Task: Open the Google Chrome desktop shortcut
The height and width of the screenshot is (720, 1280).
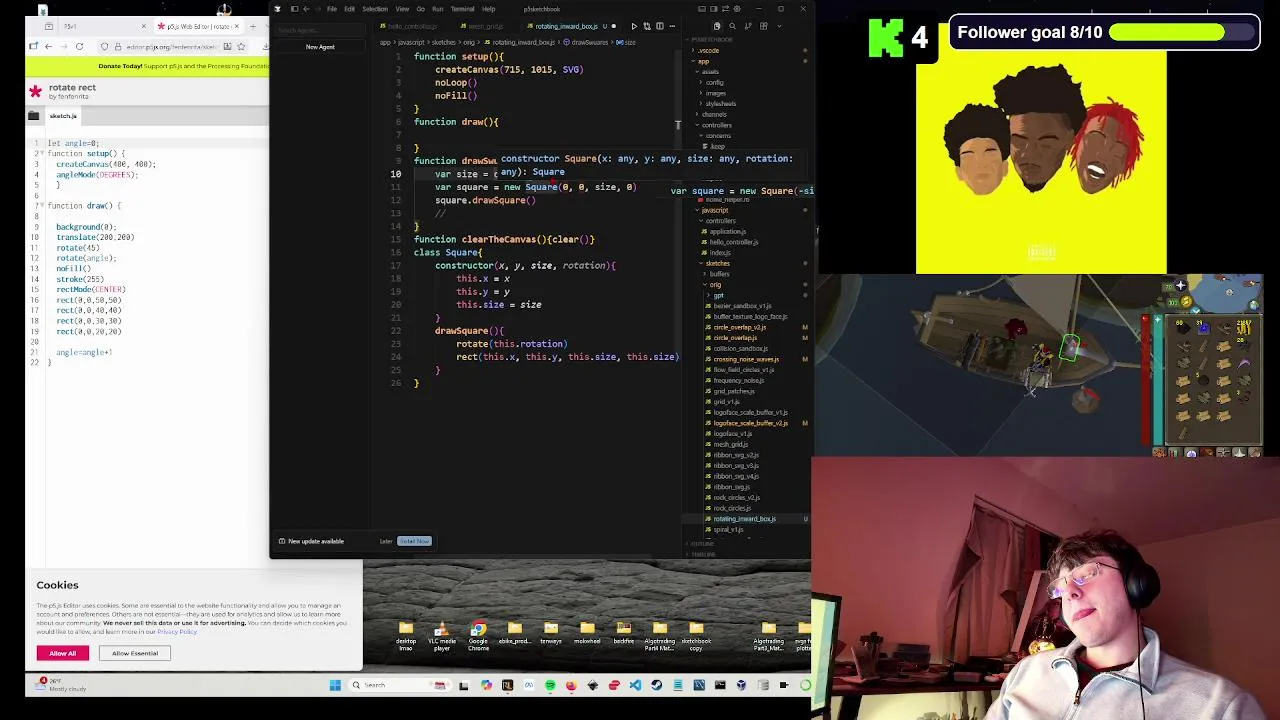Action: (x=478, y=636)
